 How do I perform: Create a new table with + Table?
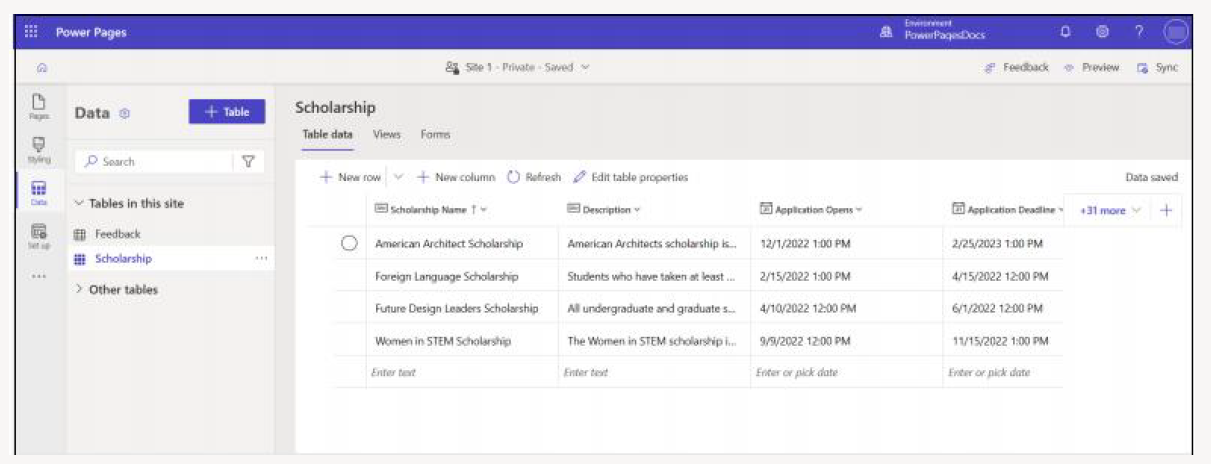(226, 113)
